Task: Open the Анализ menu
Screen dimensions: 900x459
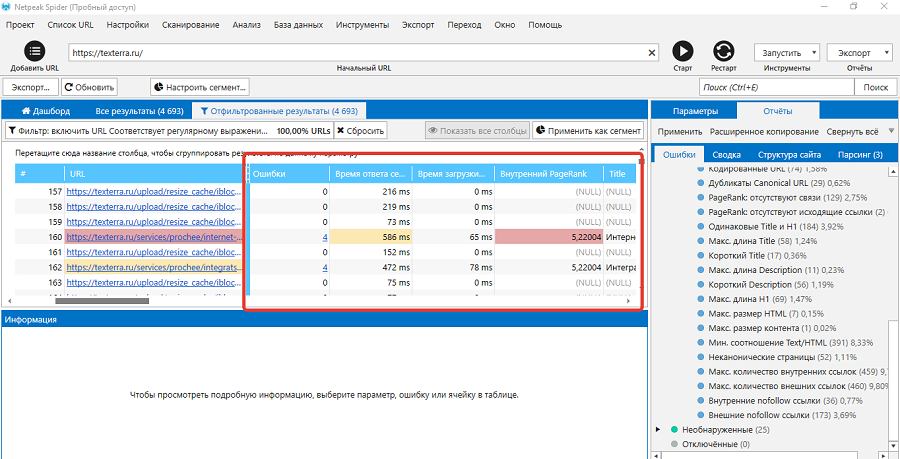Action: [246, 25]
